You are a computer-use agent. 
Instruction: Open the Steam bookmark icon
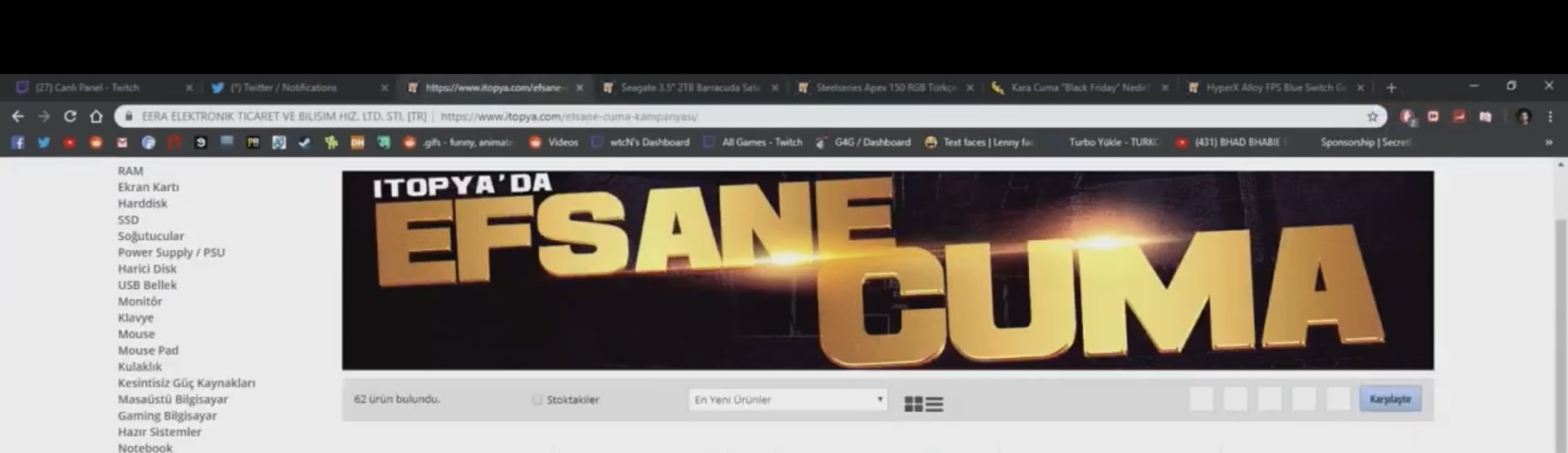pyautogui.click(x=305, y=142)
